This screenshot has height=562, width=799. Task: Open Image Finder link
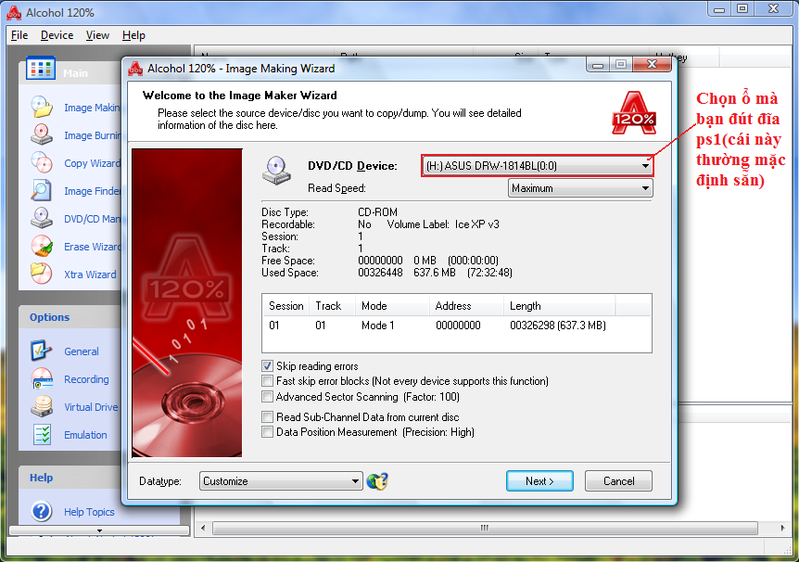(x=92, y=191)
